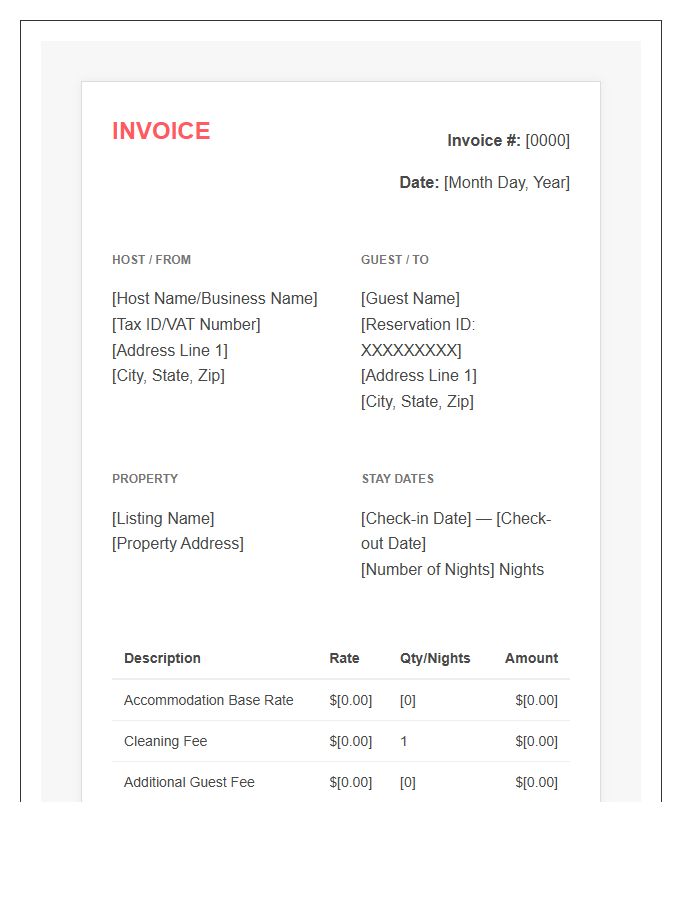Click the Qty/Nights column header
The width and height of the screenshot is (700, 900).
click(x=435, y=658)
